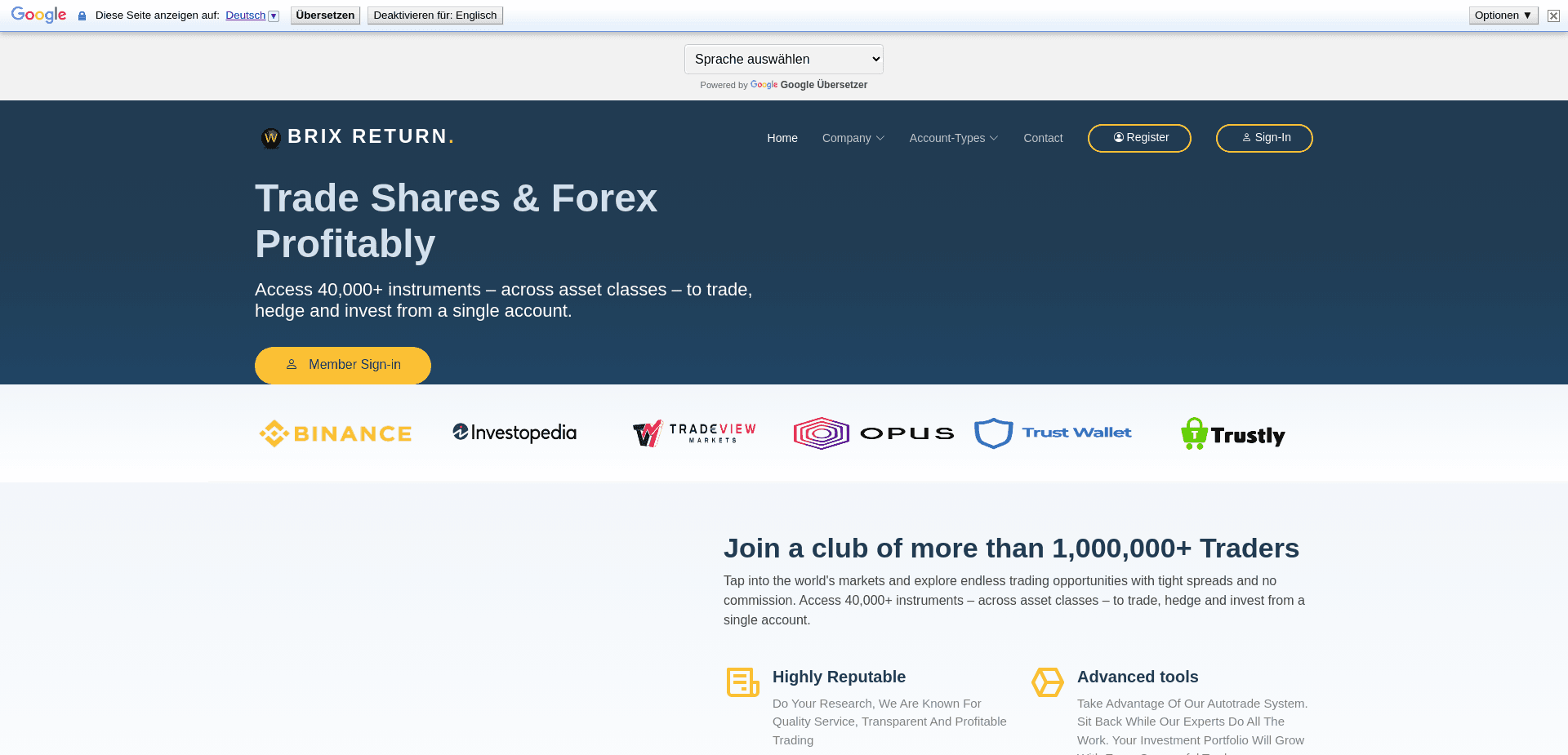
Task: Click the Opus logo
Action: pyautogui.click(x=872, y=433)
